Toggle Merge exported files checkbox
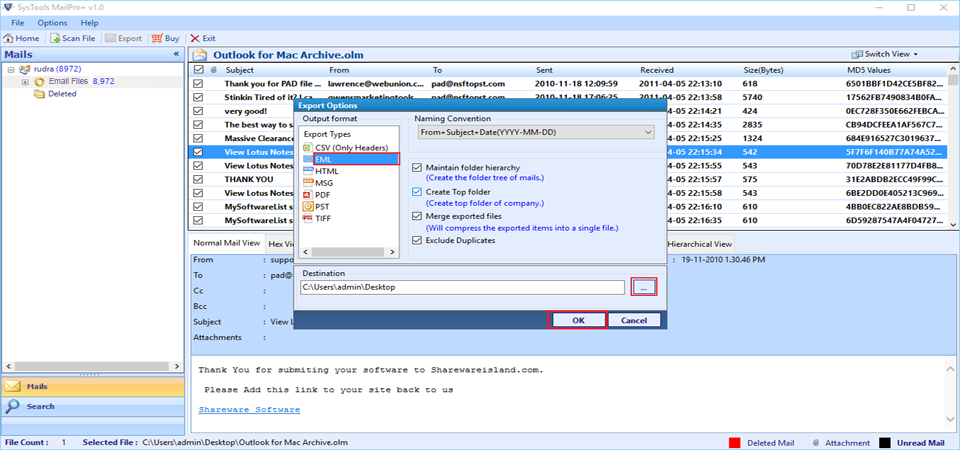The height and width of the screenshot is (450, 960). 418,216
